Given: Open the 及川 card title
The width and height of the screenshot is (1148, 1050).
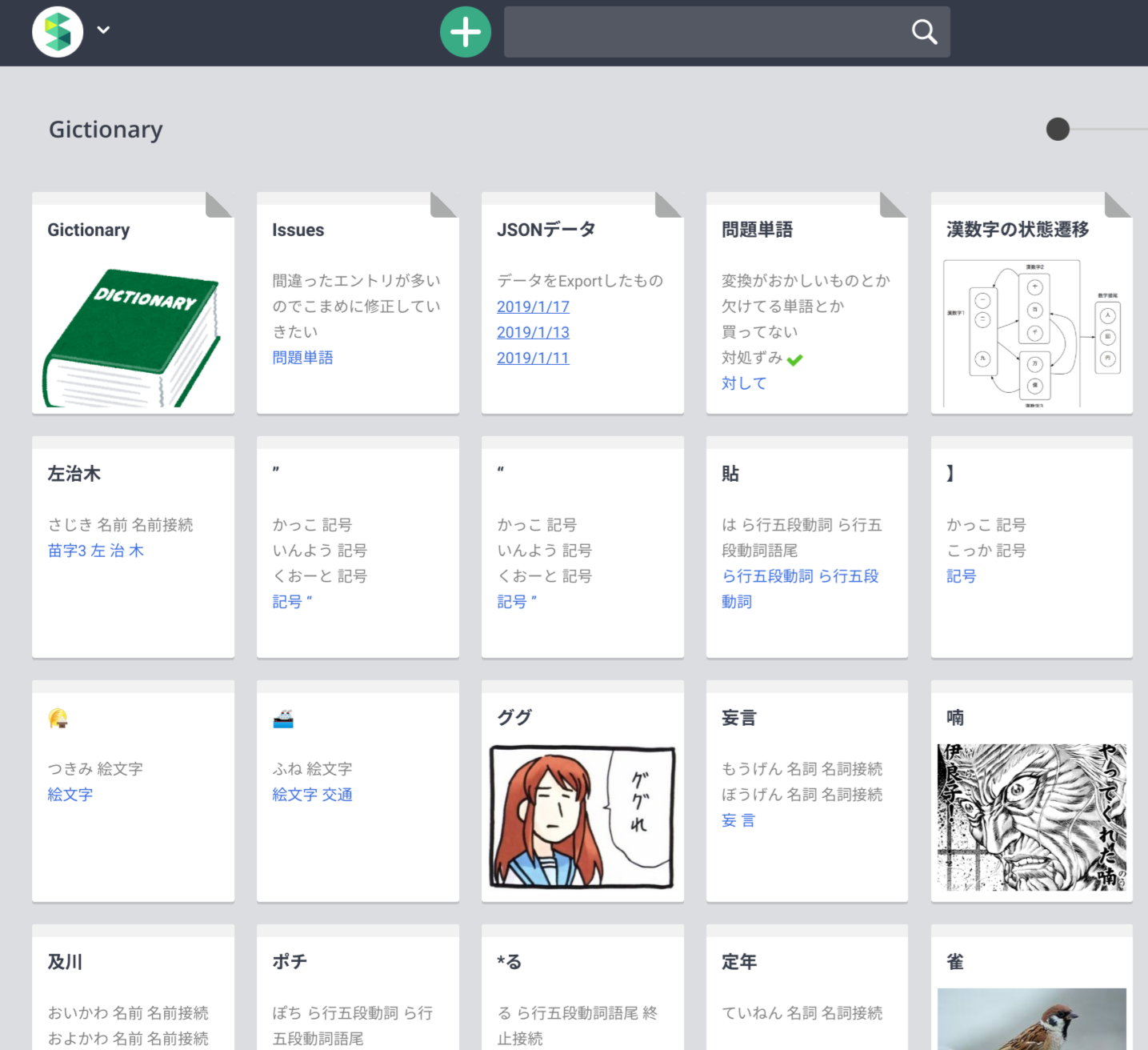Looking at the screenshot, I should pyautogui.click(x=65, y=962).
